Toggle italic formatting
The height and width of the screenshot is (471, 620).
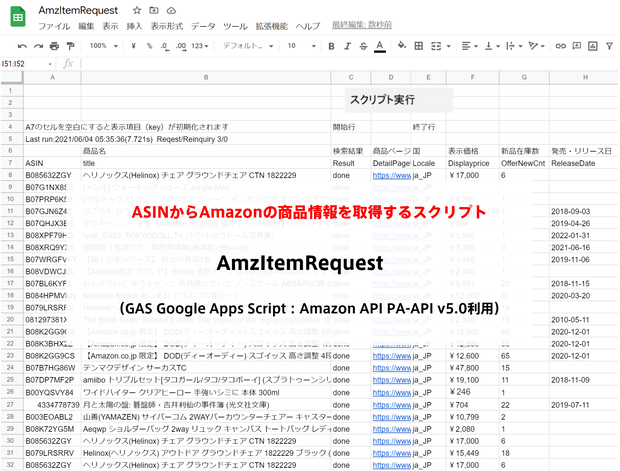tap(347, 46)
